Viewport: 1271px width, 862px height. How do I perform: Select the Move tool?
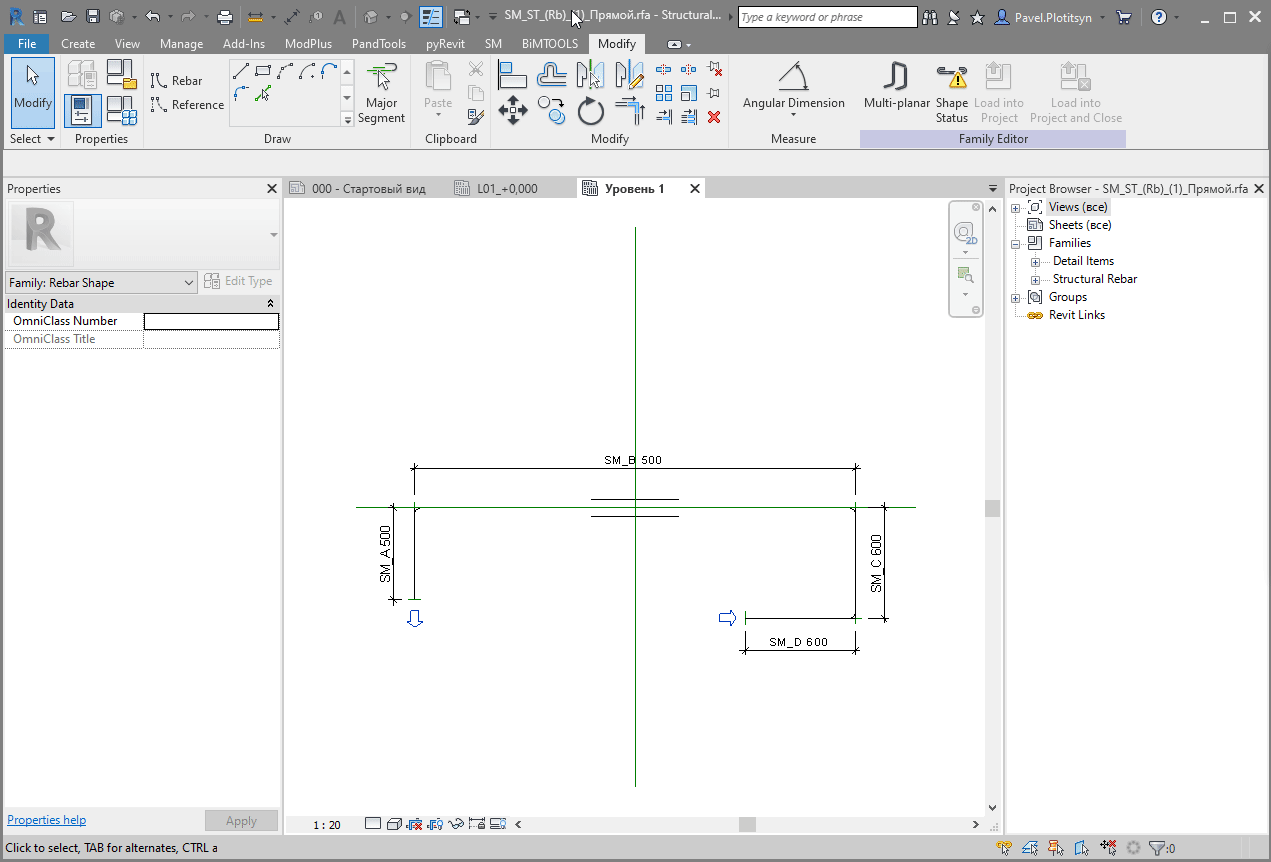[x=513, y=110]
